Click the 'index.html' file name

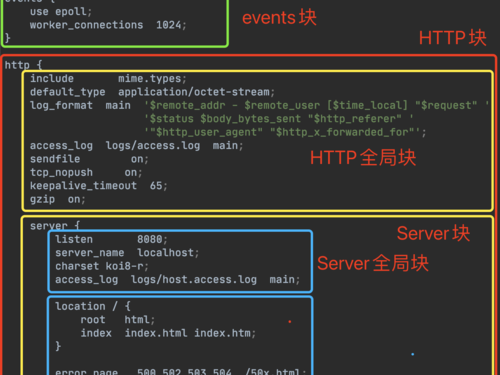156,333
